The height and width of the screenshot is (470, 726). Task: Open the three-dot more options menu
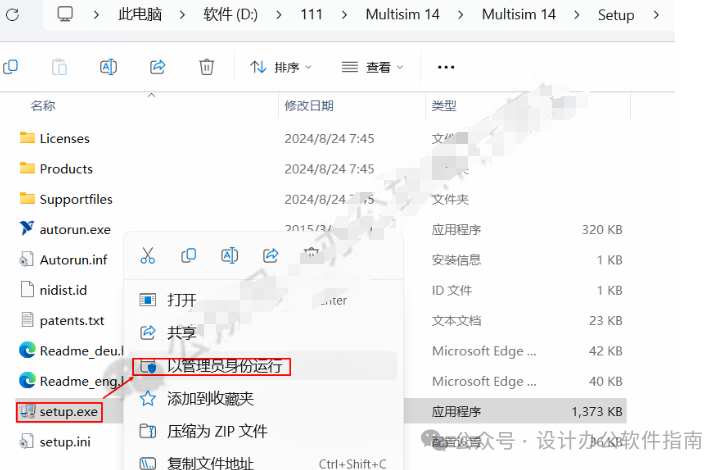(446, 68)
